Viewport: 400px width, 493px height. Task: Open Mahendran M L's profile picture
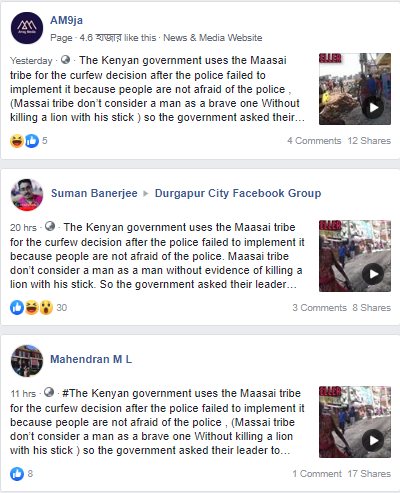click(27, 361)
